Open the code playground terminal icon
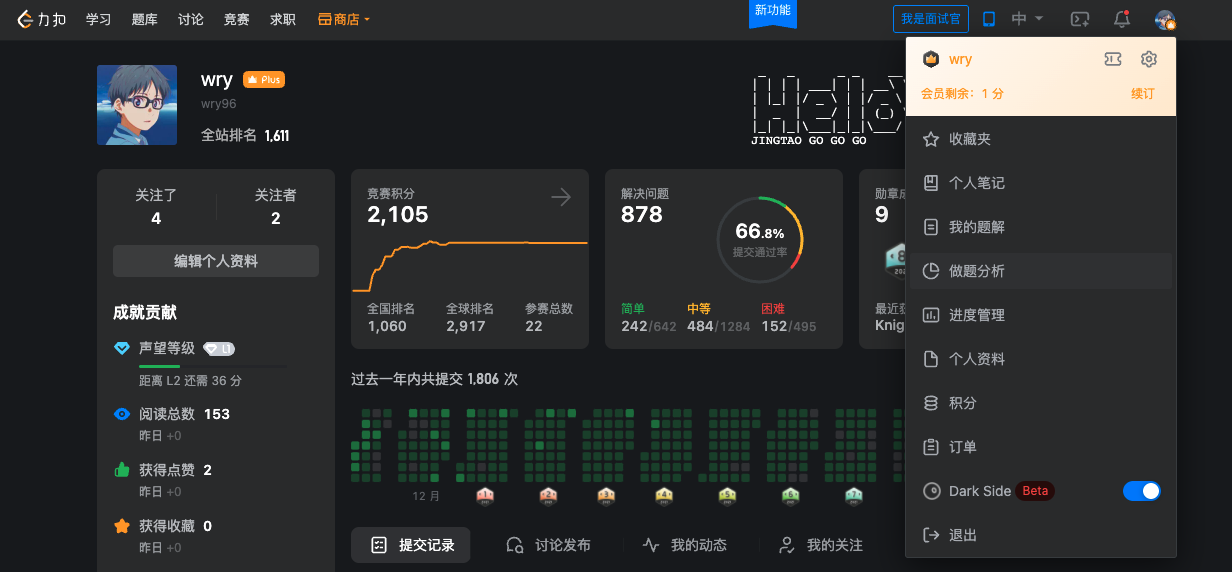This screenshot has height=572, width=1232. pos(1079,19)
